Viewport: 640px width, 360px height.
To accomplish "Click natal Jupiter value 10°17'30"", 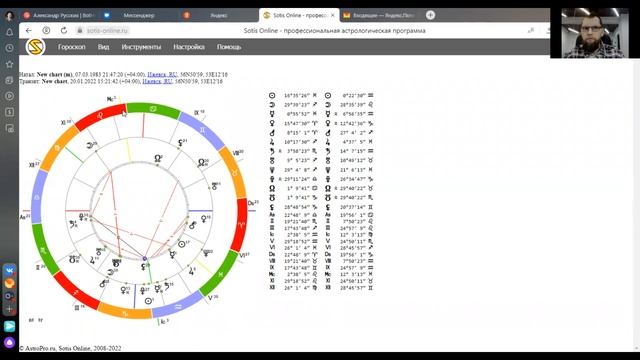I will 297,142.
